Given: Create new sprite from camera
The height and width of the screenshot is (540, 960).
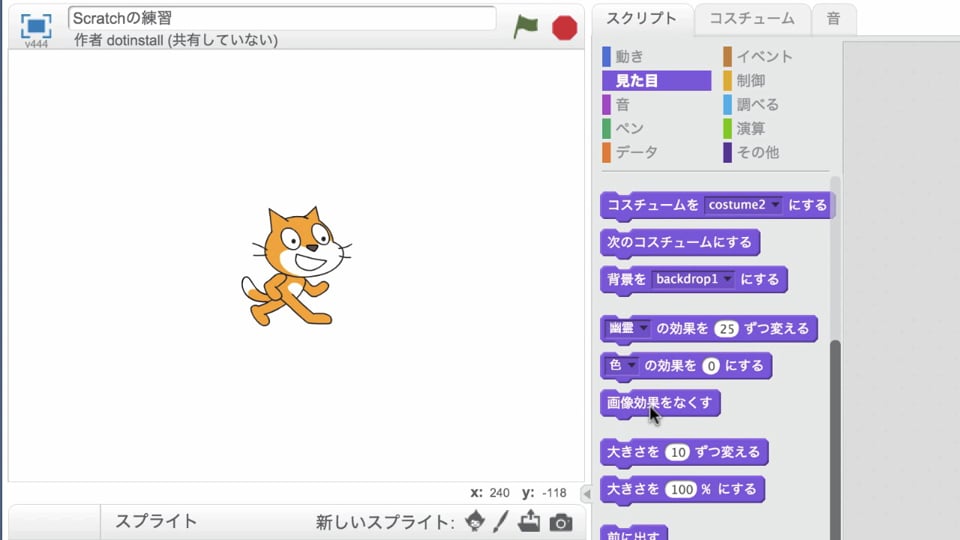Looking at the screenshot, I should pyautogui.click(x=561, y=522).
